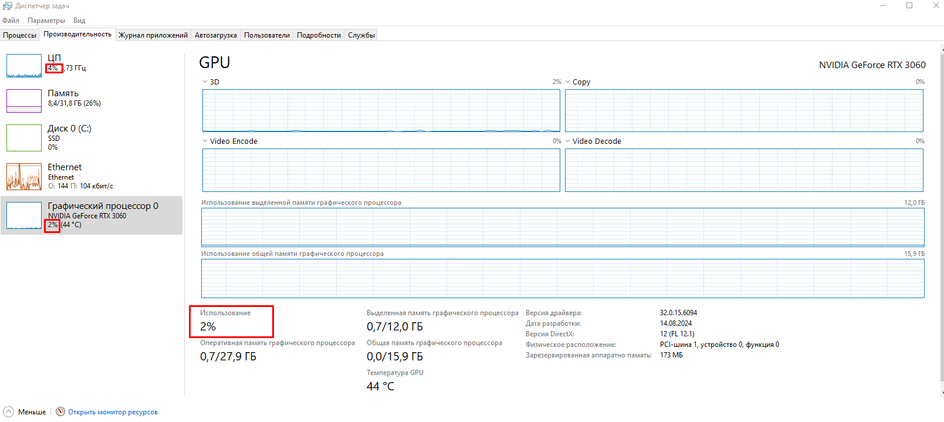Click the Графический процессор 0 graph thumbnail
944x422 pixels.
(x=23, y=215)
